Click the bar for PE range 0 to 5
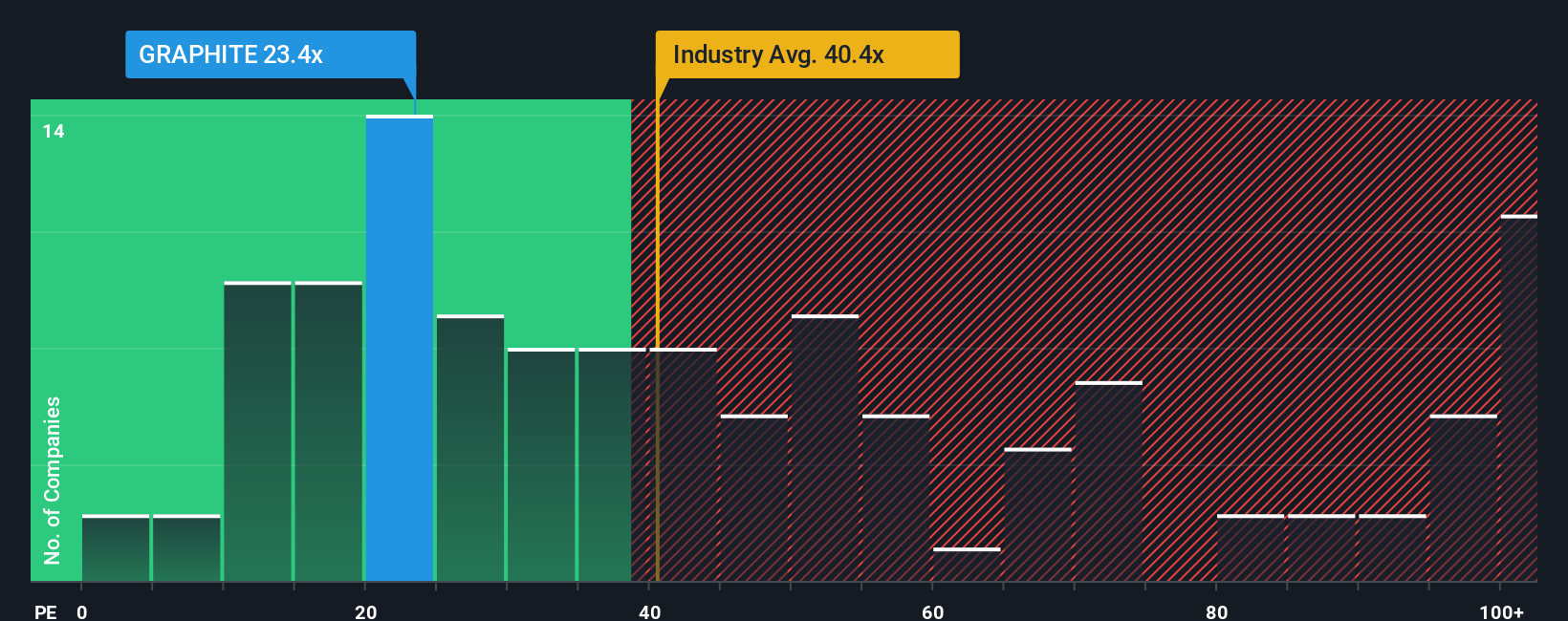This screenshot has height=621, width=1568. coord(116,547)
